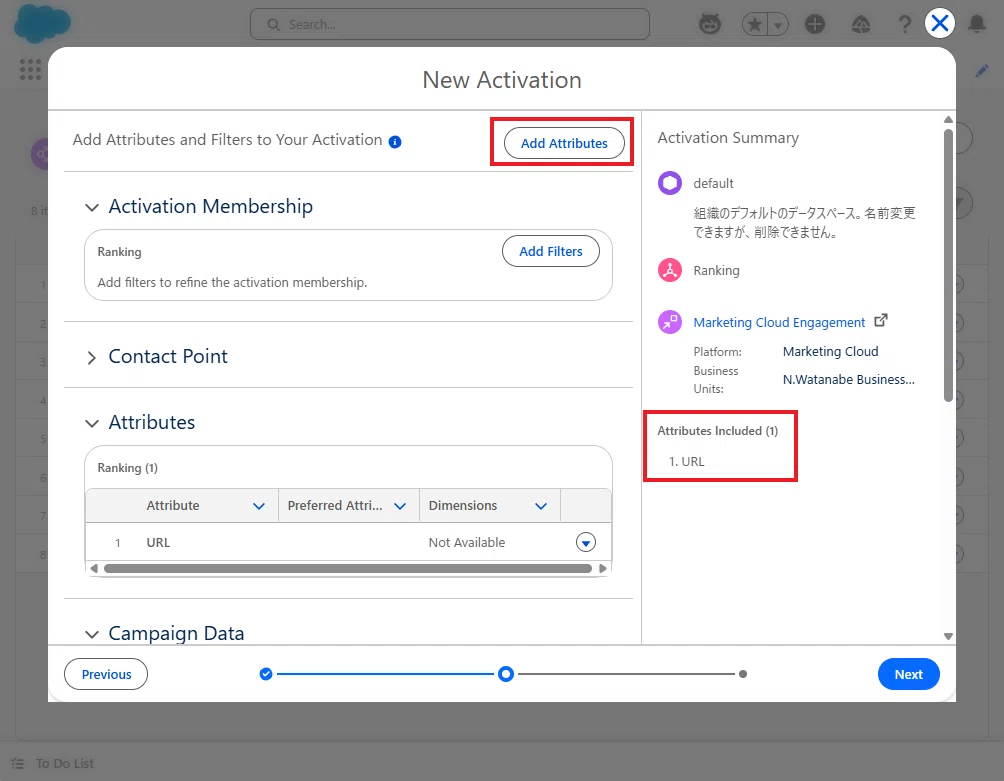Click the N.Watanabe Business... units value
This screenshot has width=1004, height=781.
click(x=848, y=380)
